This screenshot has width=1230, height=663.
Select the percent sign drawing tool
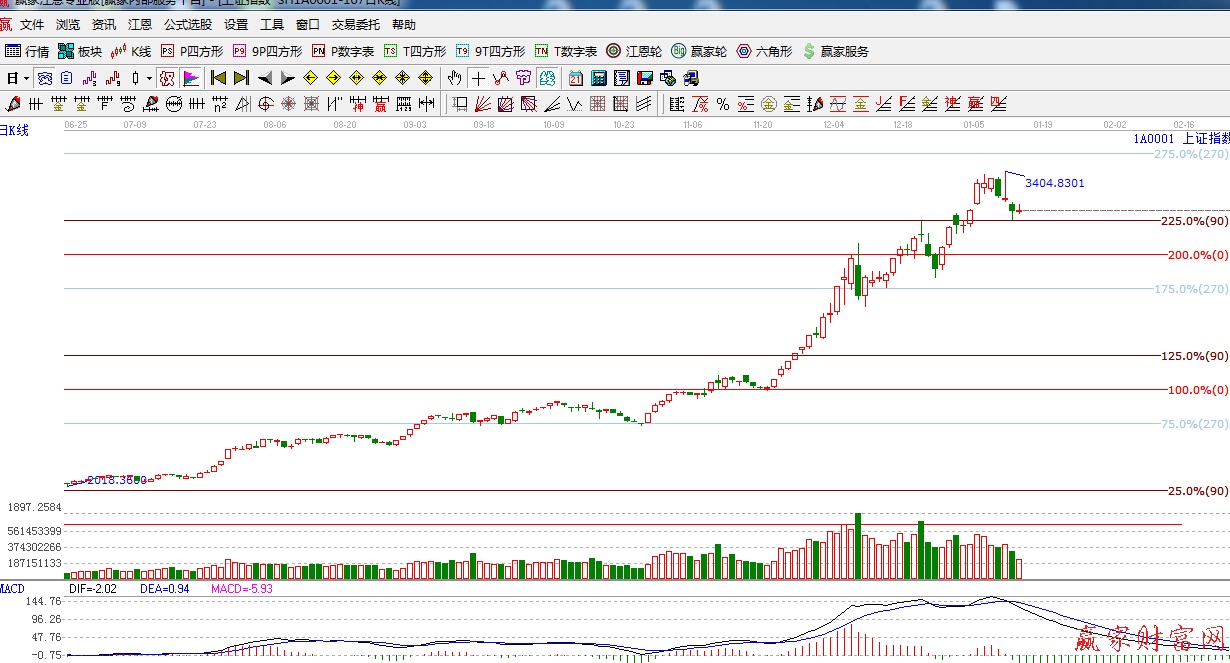[723, 103]
